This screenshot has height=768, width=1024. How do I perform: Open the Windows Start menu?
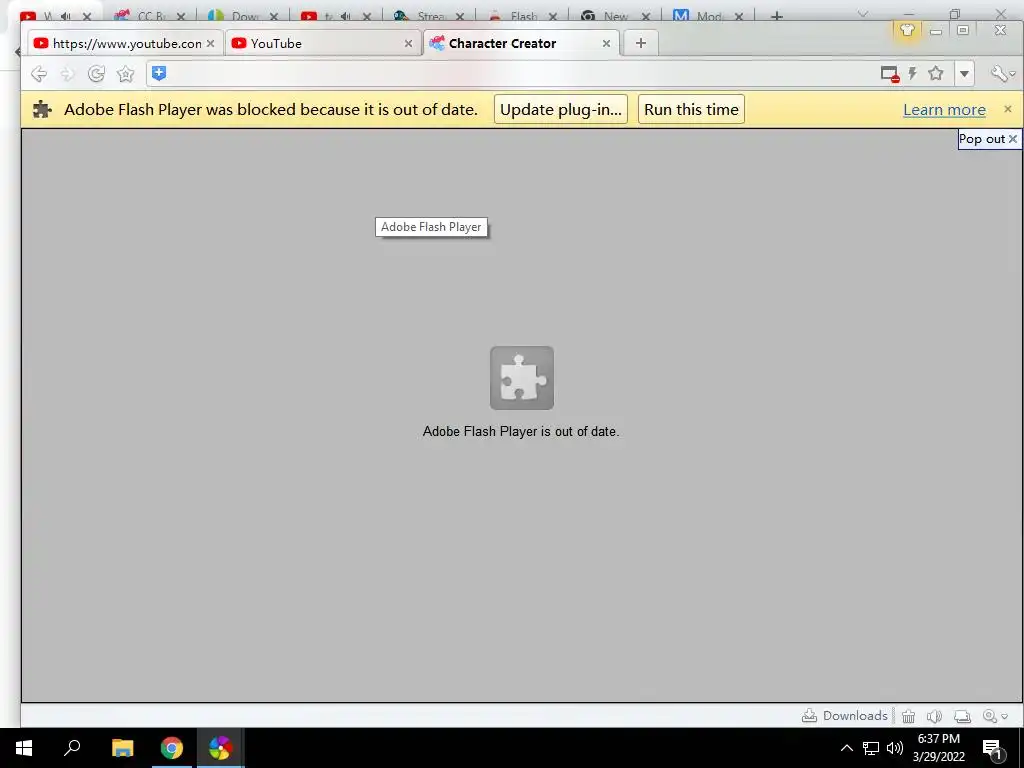24,748
